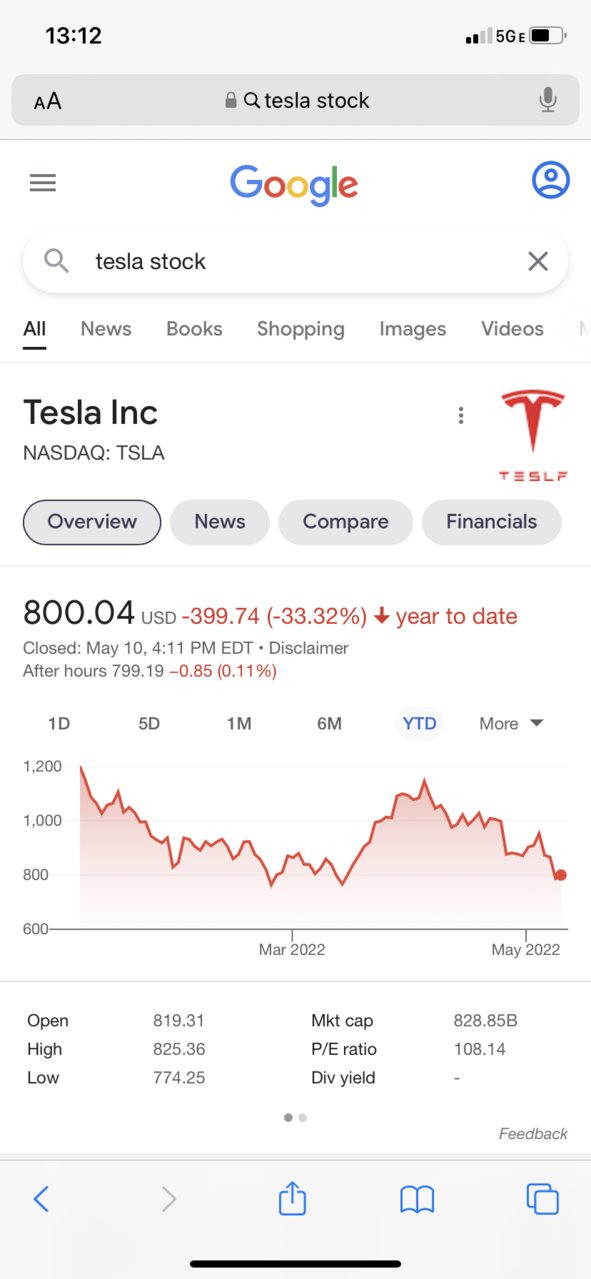
Task: Open the AA reader text-size menu
Action: (x=47, y=101)
